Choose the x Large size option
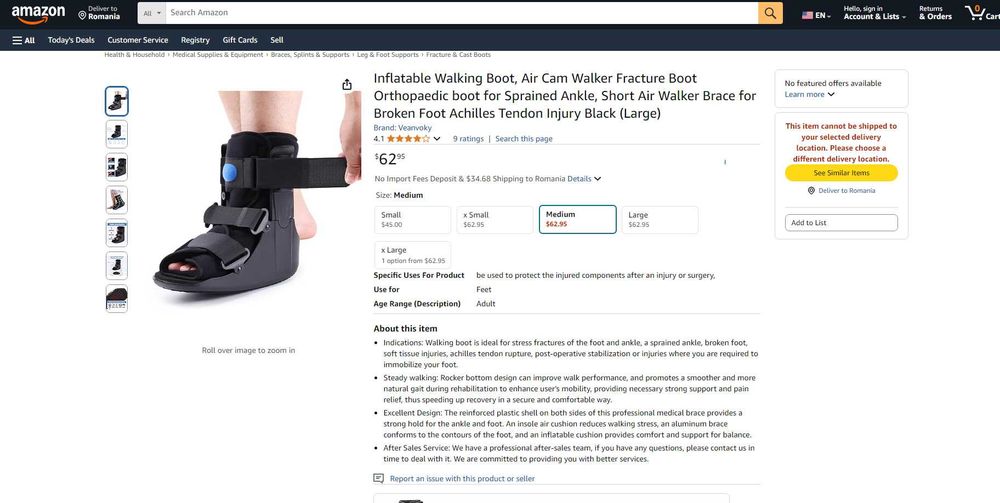Viewport: 1000px width, 503px height. coord(413,255)
